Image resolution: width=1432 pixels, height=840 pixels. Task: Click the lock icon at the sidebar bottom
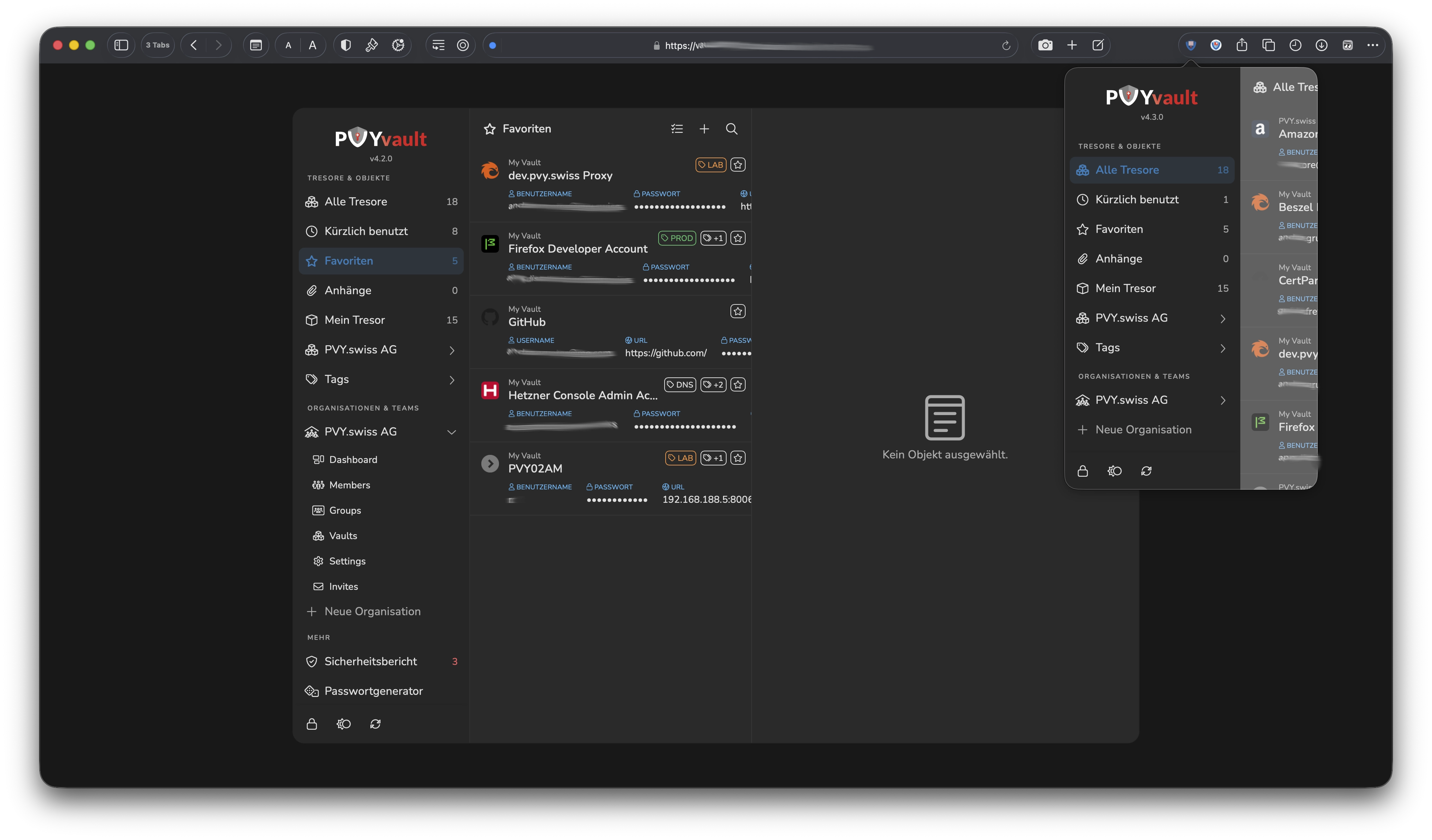pyautogui.click(x=311, y=723)
